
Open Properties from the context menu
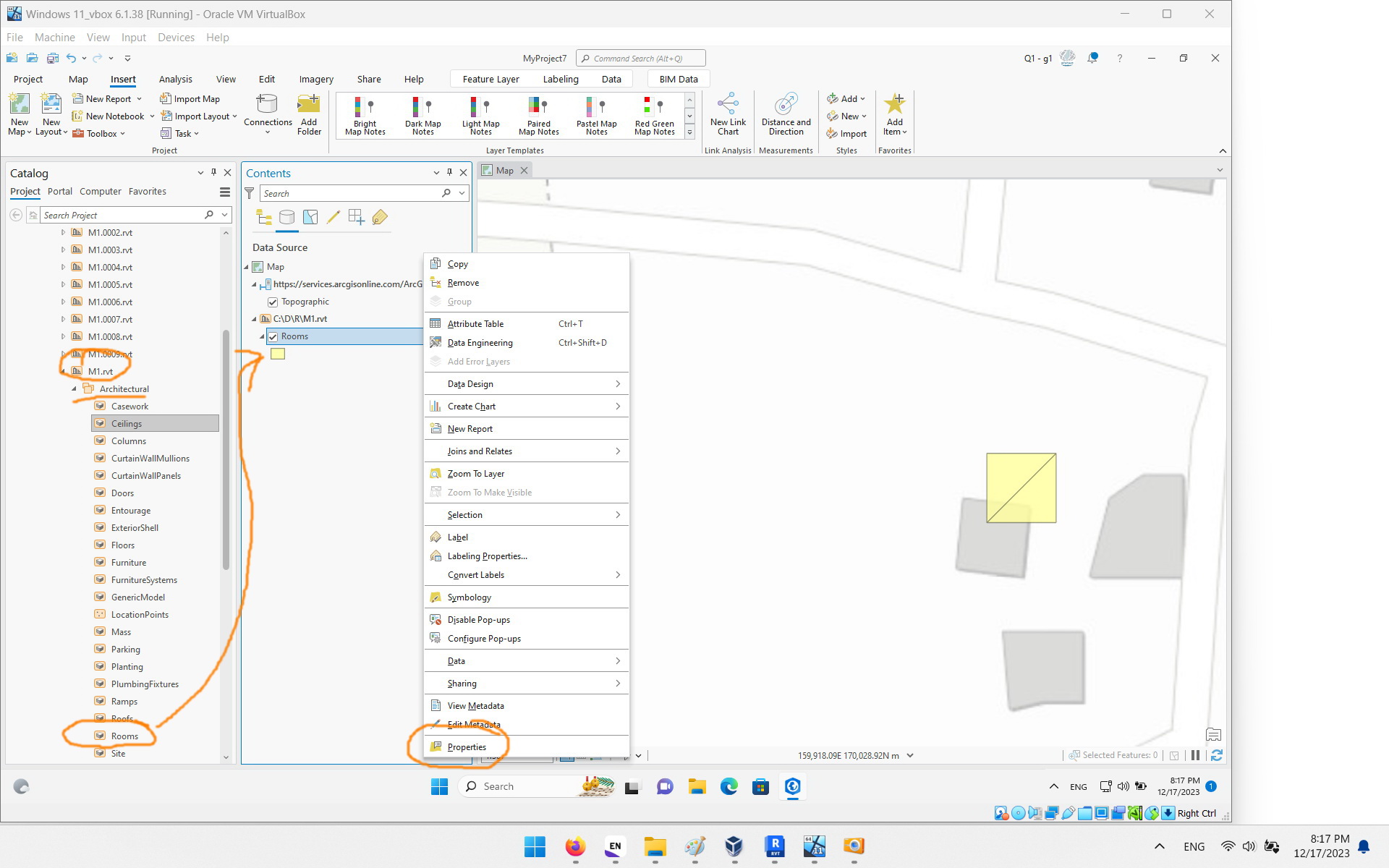[467, 746]
